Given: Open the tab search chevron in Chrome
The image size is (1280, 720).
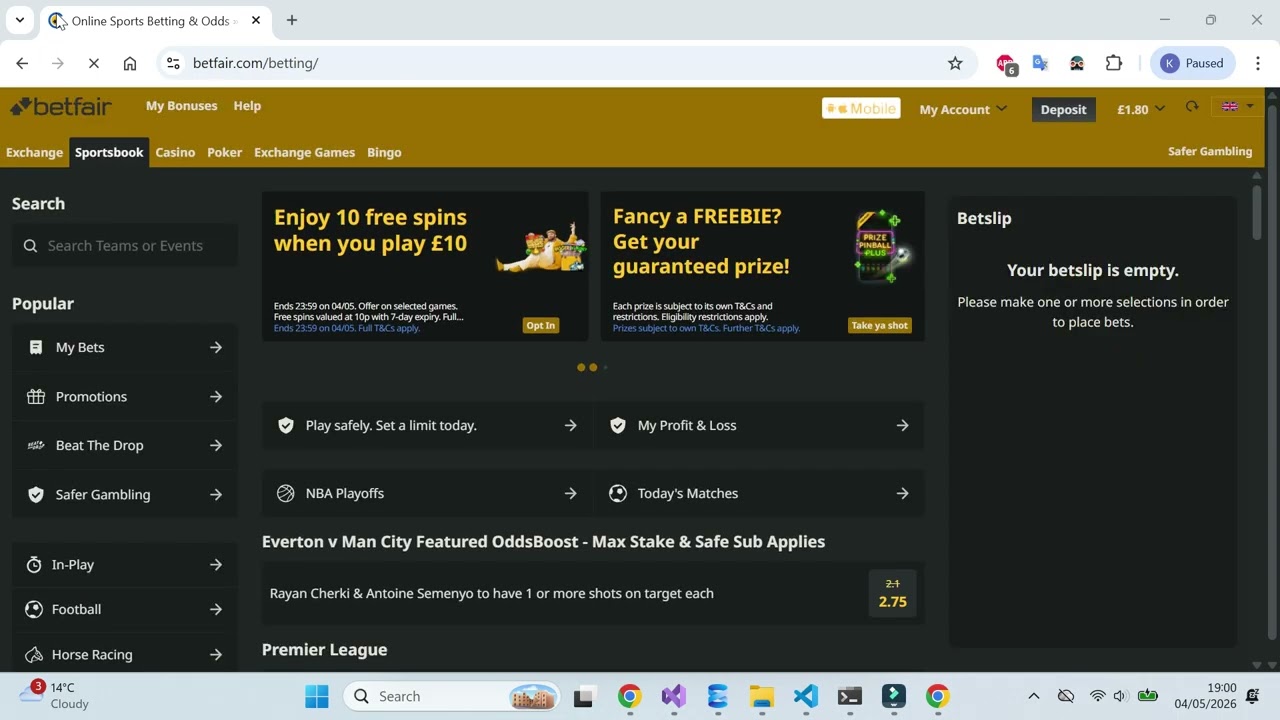Looking at the screenshot, I should (19, 20).
